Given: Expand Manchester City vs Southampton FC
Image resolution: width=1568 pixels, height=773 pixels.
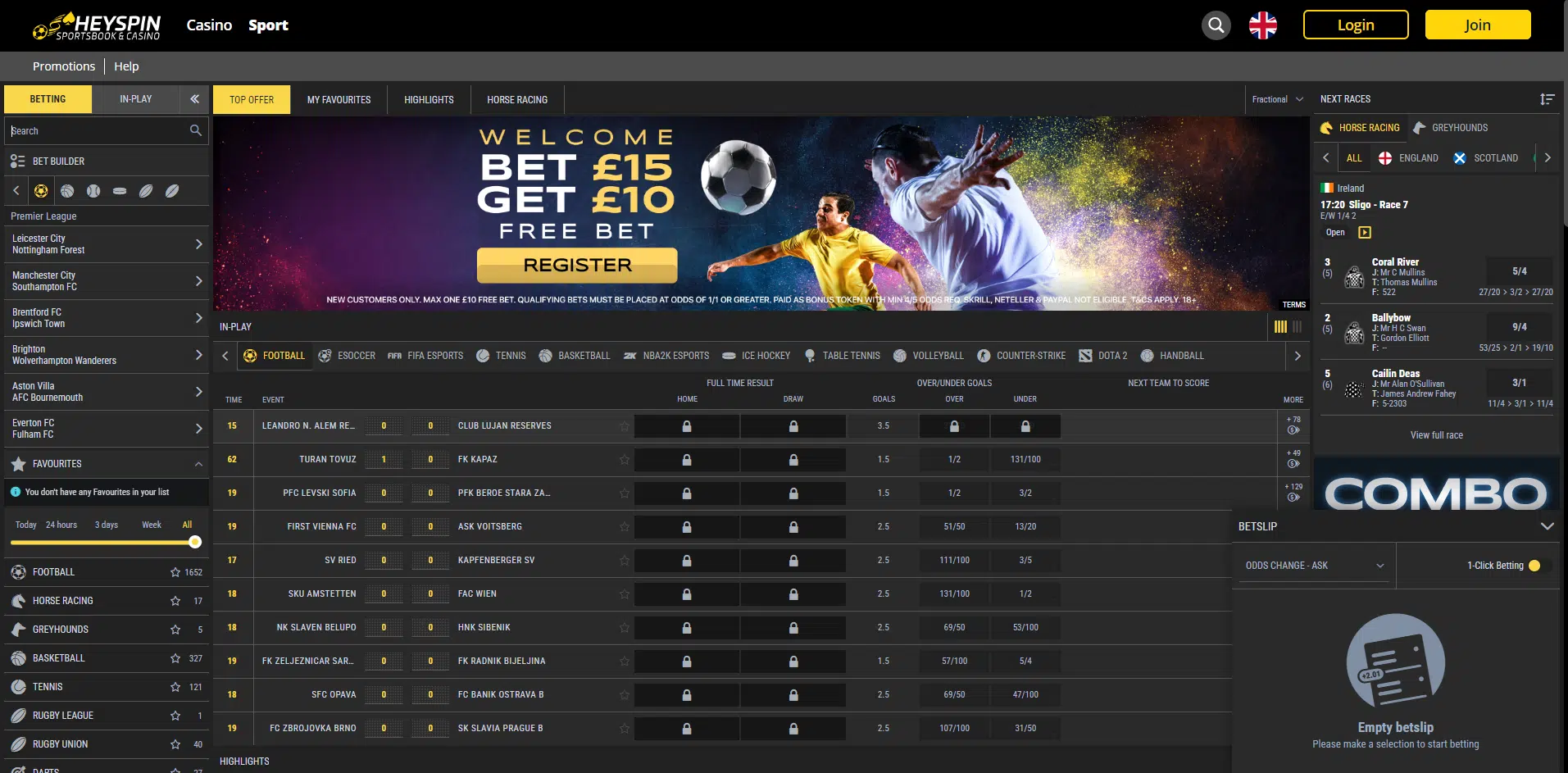Looking at the screenshot, I should coord(107,281).
